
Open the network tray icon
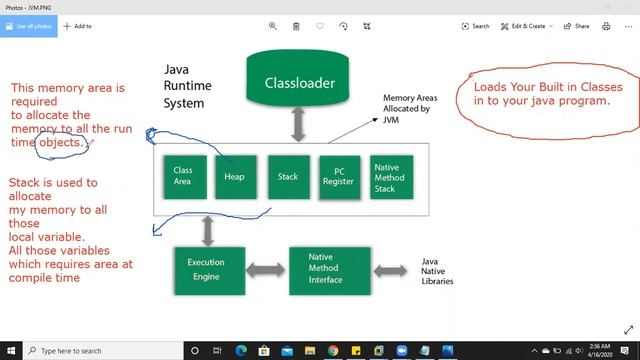pos(568,351)
